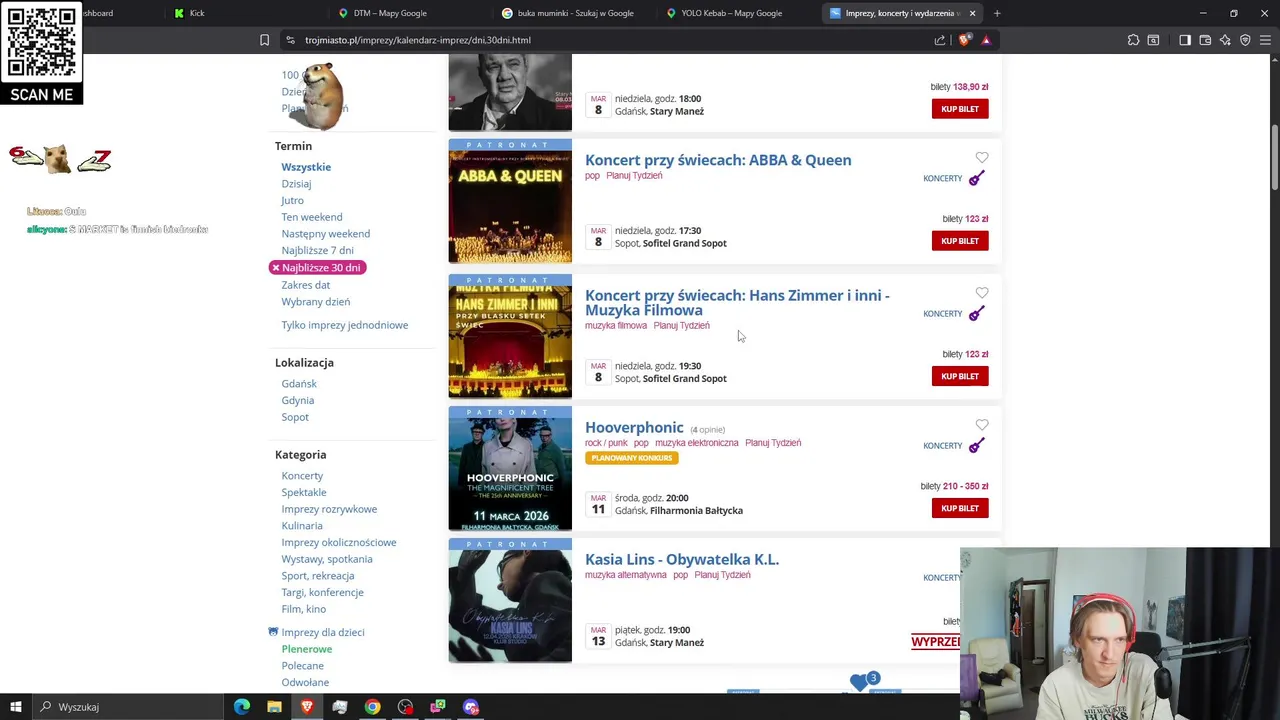Click Planowany Konkurs badge on Hooverphonic

632,458
